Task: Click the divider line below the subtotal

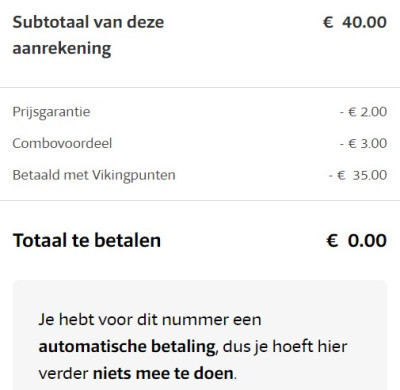Action: pyautogui.click(x=200, y=88)
